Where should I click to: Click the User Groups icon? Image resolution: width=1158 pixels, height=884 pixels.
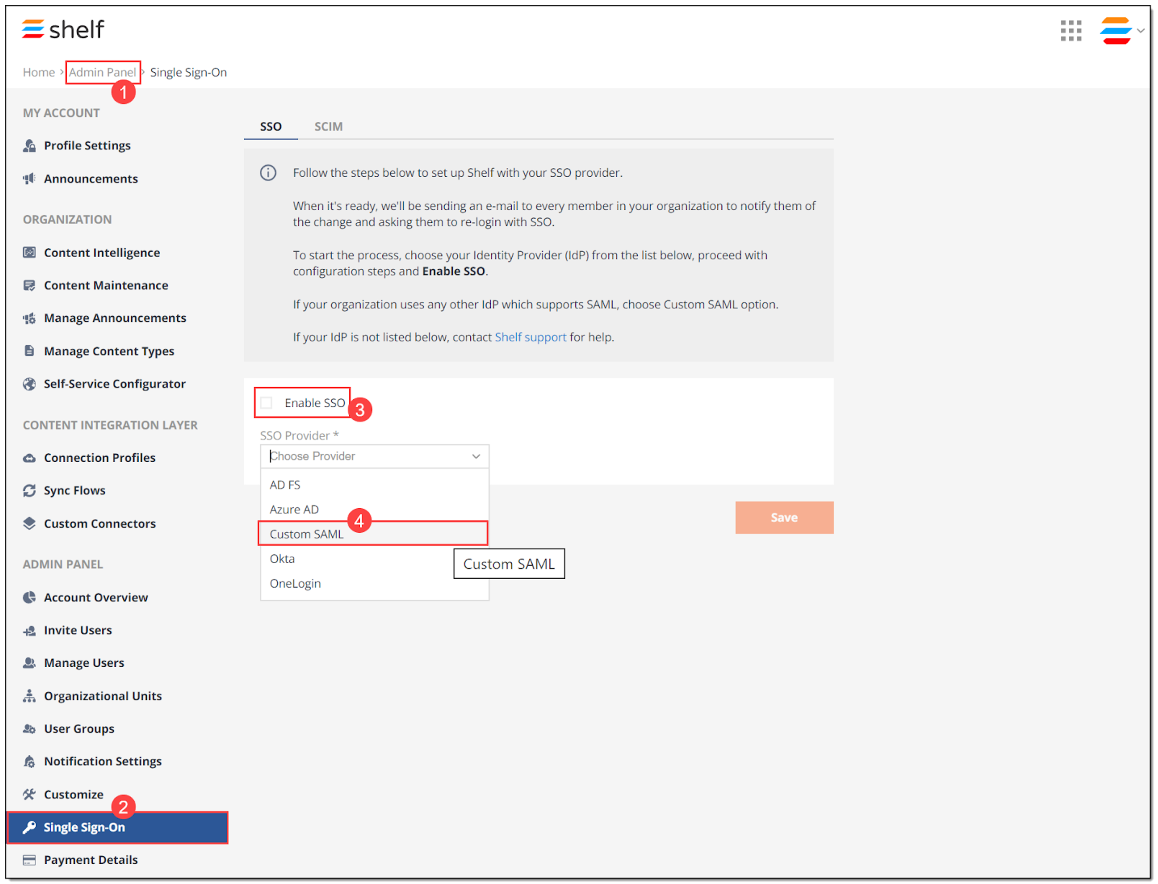click(x=30, y=729)
